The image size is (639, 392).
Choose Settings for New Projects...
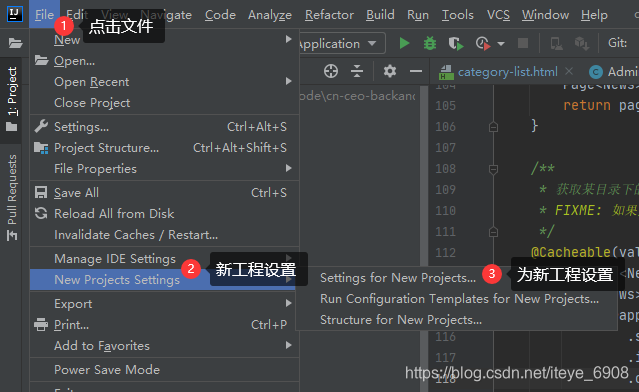pos(456,278)
